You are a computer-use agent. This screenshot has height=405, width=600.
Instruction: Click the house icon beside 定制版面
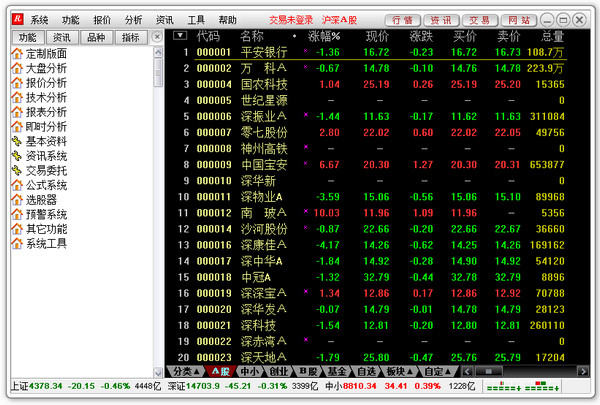click(17, 54)
